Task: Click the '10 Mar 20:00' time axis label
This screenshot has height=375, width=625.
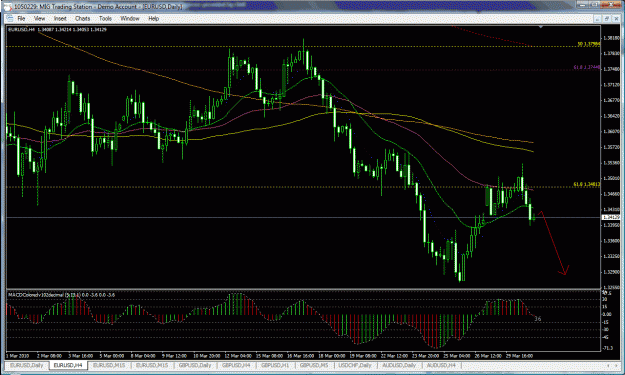Action: click(x=206, y=355)
